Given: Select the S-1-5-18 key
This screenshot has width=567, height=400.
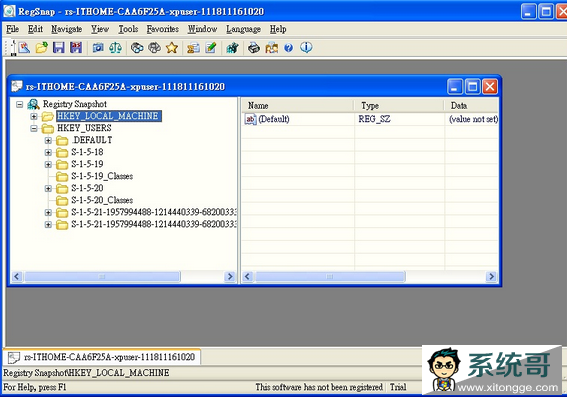Looking at the screenshot, I should [x=87, y=152].
